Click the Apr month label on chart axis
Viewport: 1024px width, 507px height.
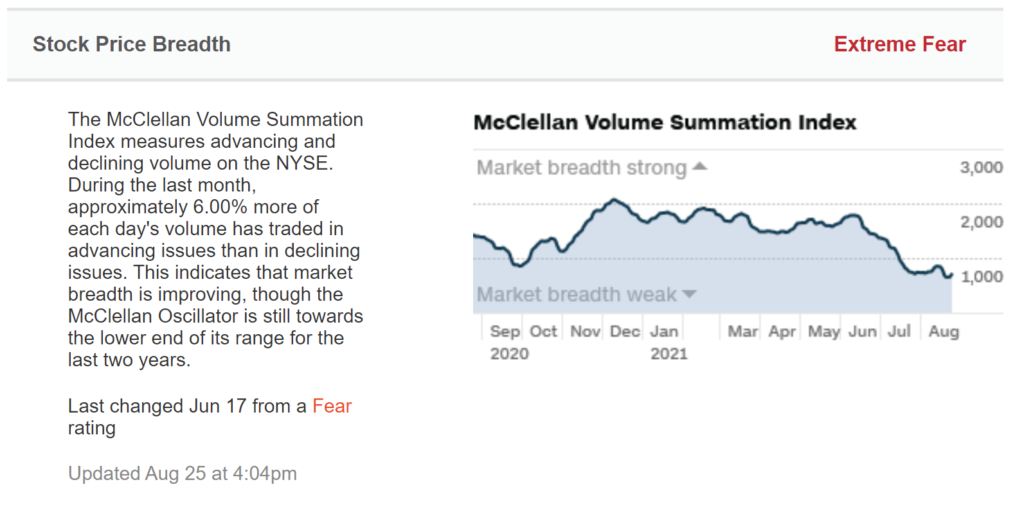tap(783, 331)
